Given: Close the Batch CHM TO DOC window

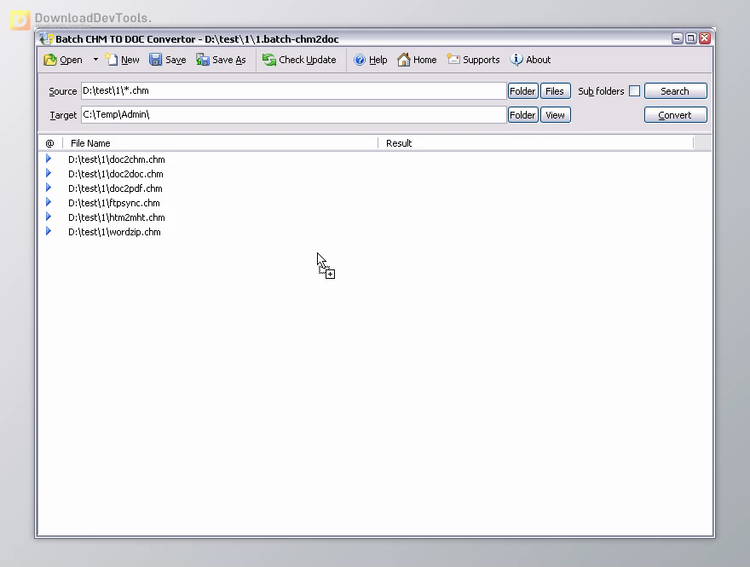Looking at the screenshot, I should point(705,38).
